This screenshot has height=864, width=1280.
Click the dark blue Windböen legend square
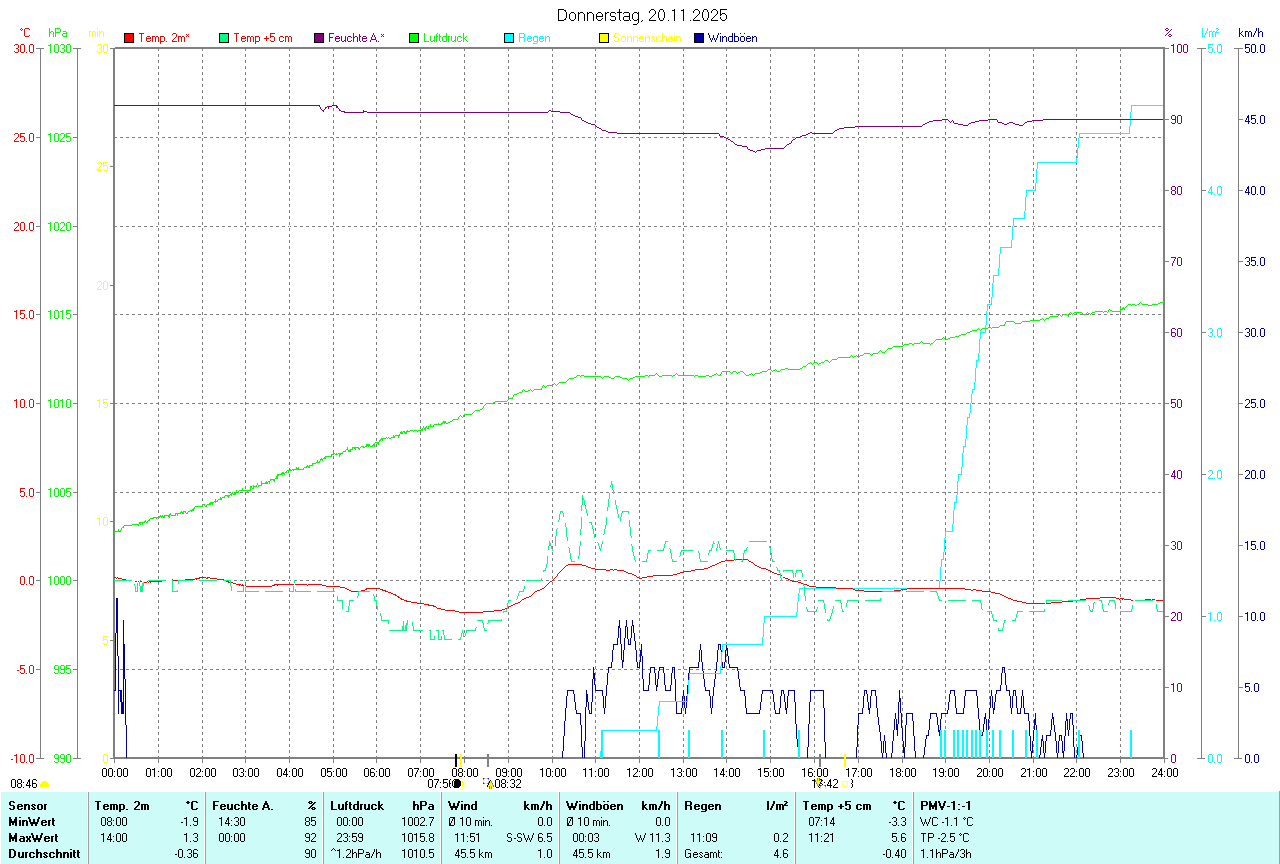(699, 38)
